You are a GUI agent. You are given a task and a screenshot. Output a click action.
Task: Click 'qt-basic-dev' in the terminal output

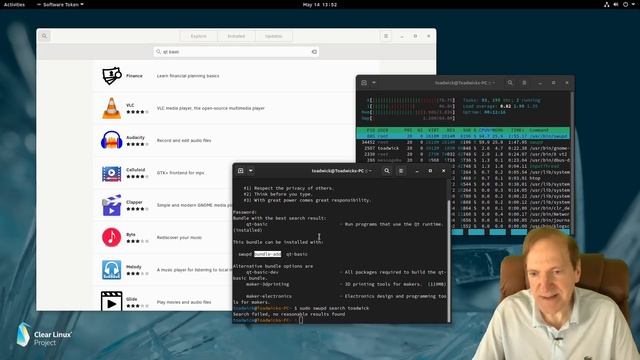coord(262,272)
